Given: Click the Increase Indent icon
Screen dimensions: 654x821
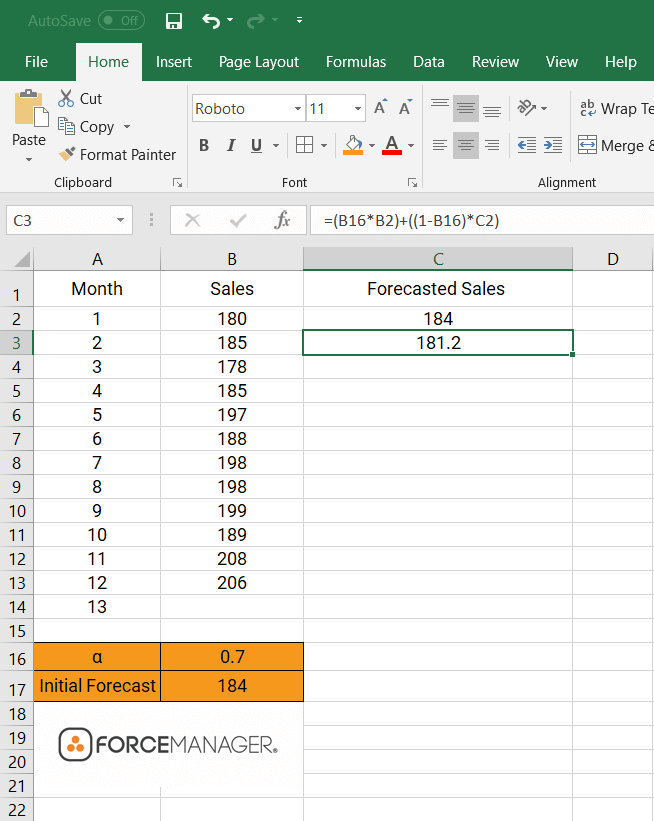Looking at the screenshot, I should (x=553, y=145).
